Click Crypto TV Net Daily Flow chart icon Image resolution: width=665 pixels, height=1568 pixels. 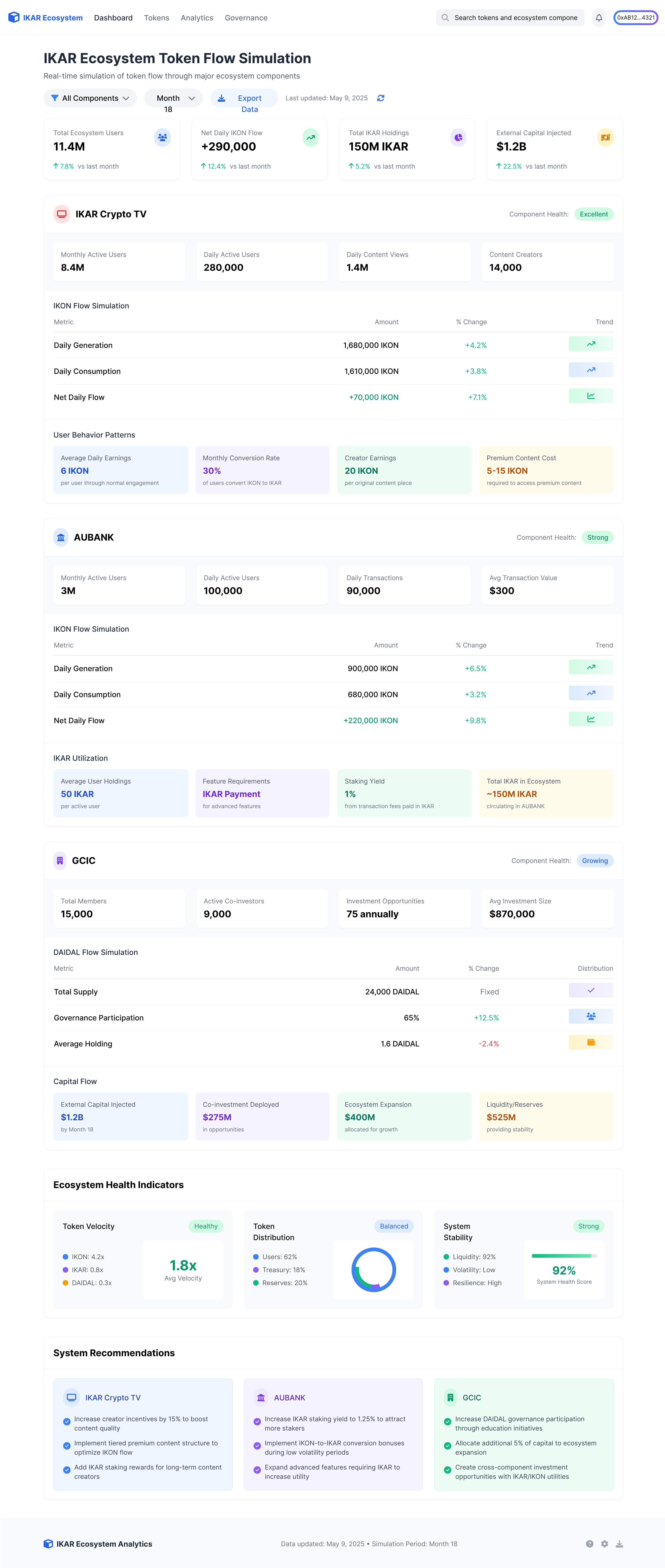click(591, 396)
